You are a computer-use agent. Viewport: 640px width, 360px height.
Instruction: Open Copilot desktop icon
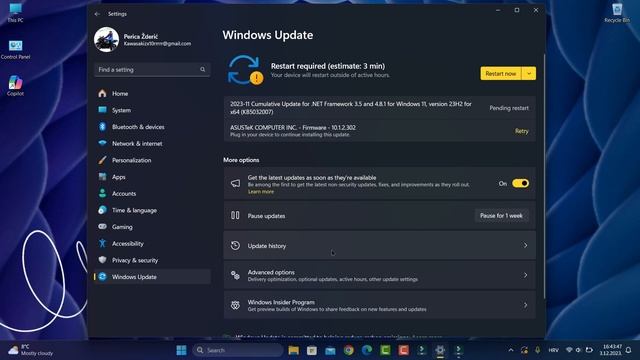click(15, 86)
